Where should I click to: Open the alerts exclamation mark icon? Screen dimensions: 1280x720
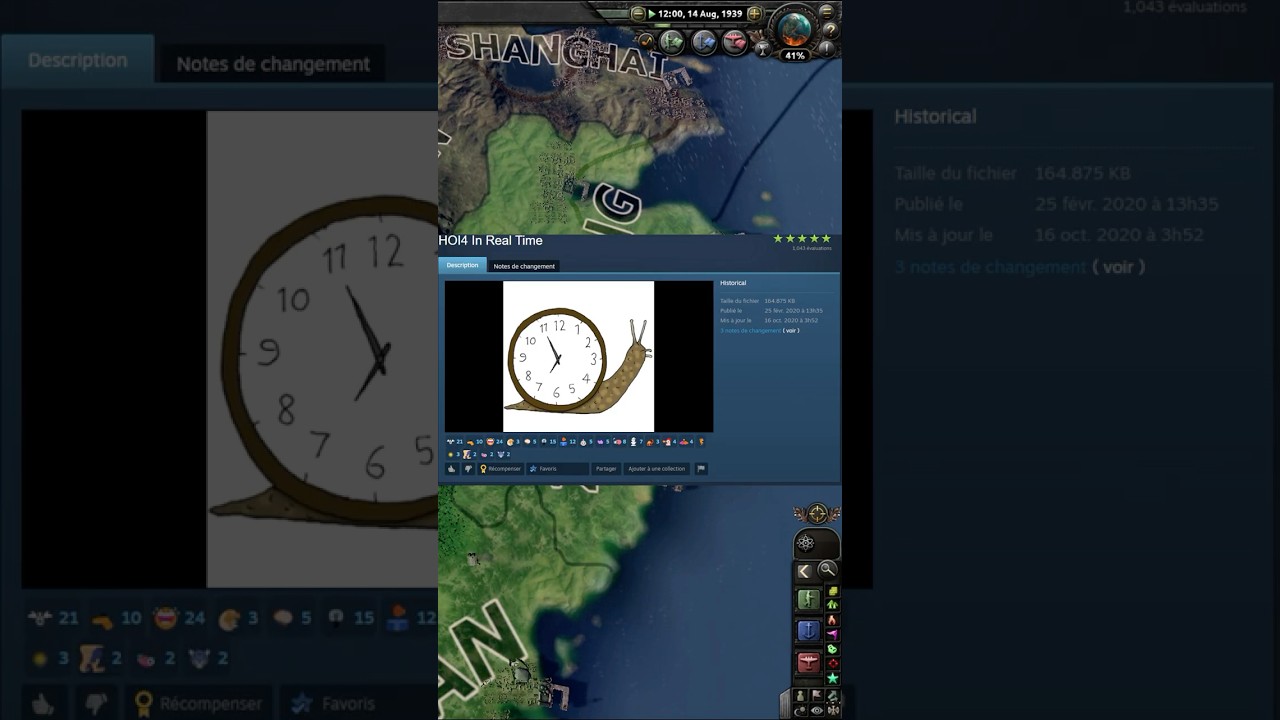[827, 48]
